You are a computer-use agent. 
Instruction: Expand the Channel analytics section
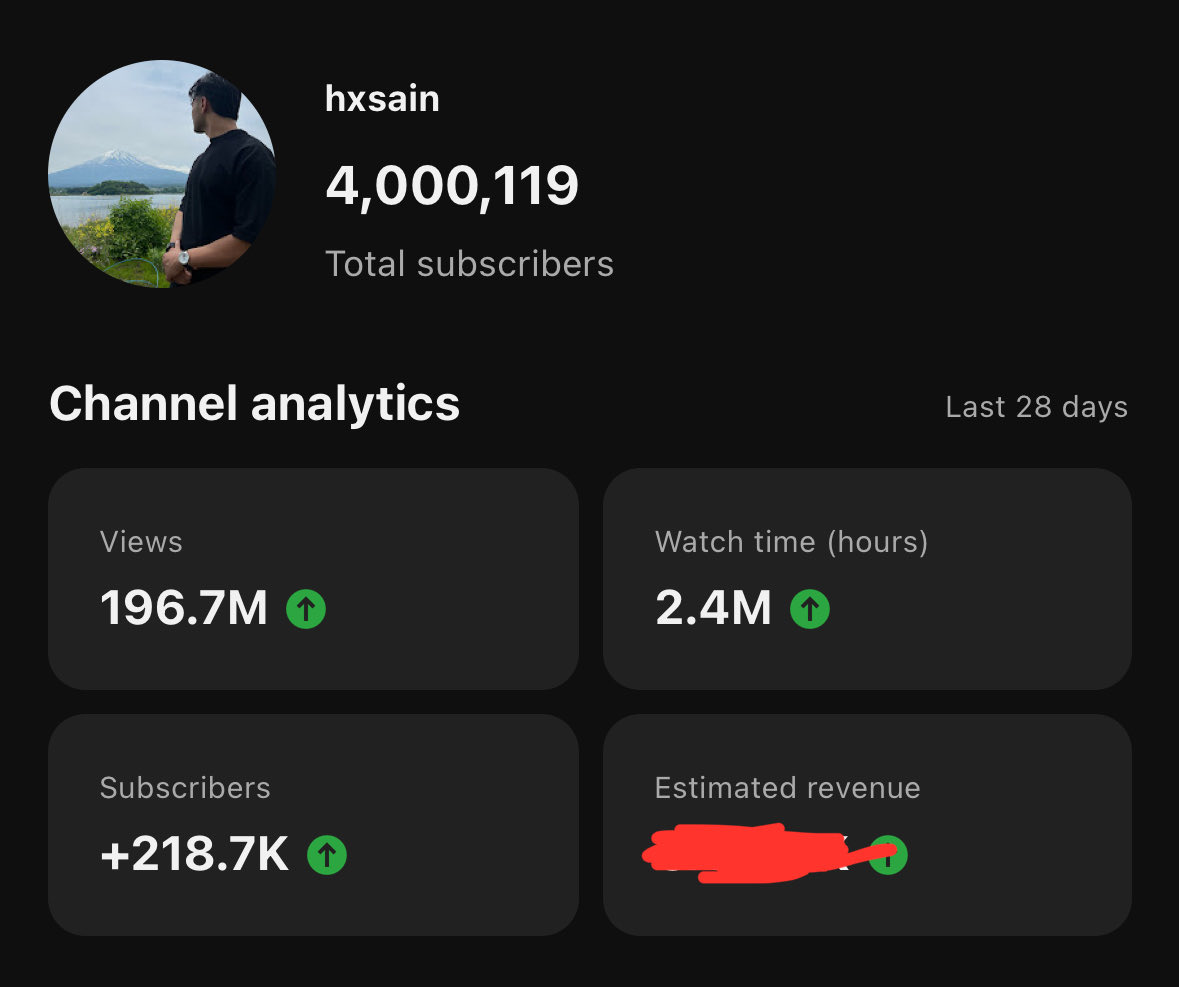click(255, 406)
